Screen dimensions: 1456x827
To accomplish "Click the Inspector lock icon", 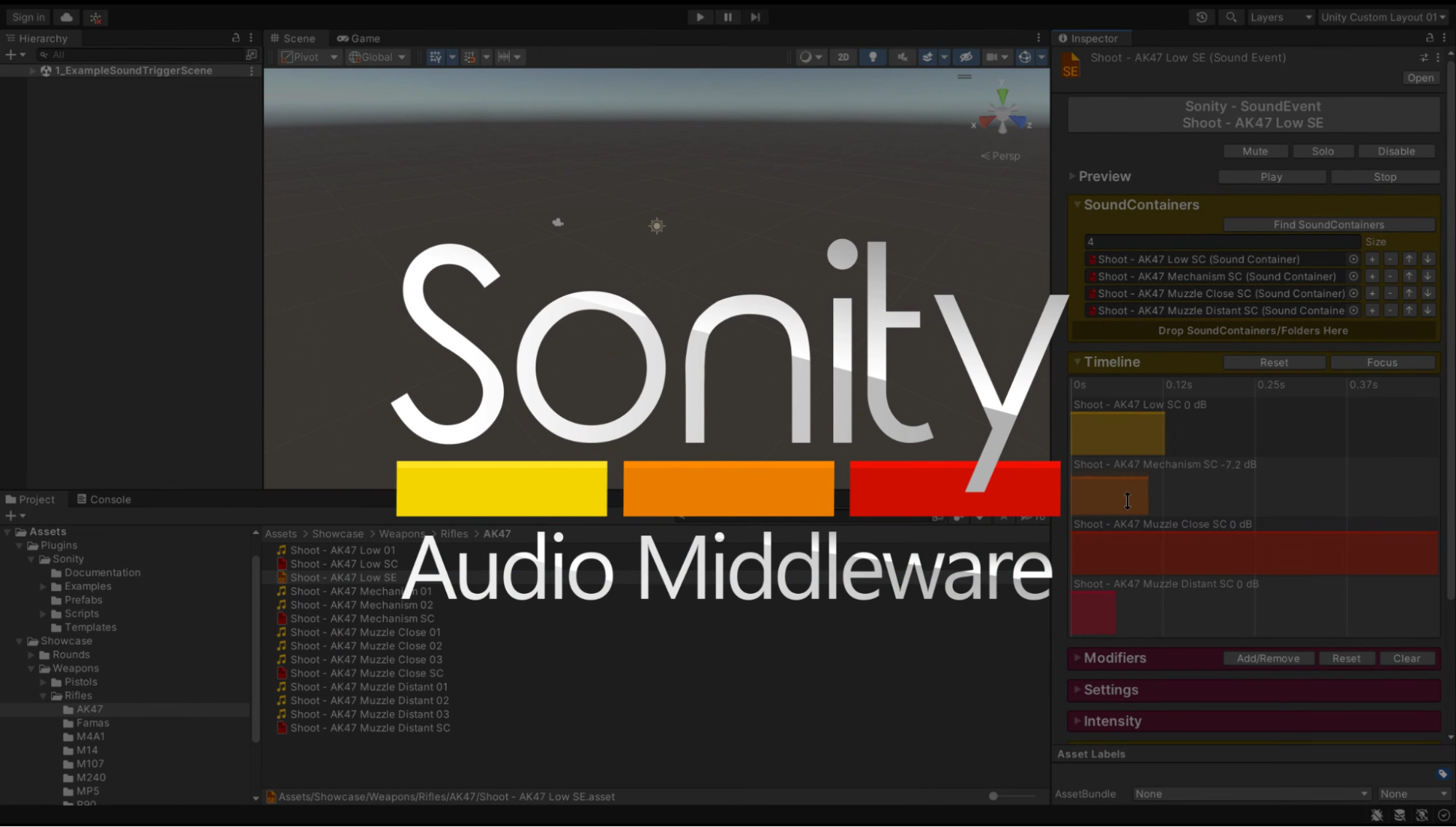I will [x=1429, y=38].
